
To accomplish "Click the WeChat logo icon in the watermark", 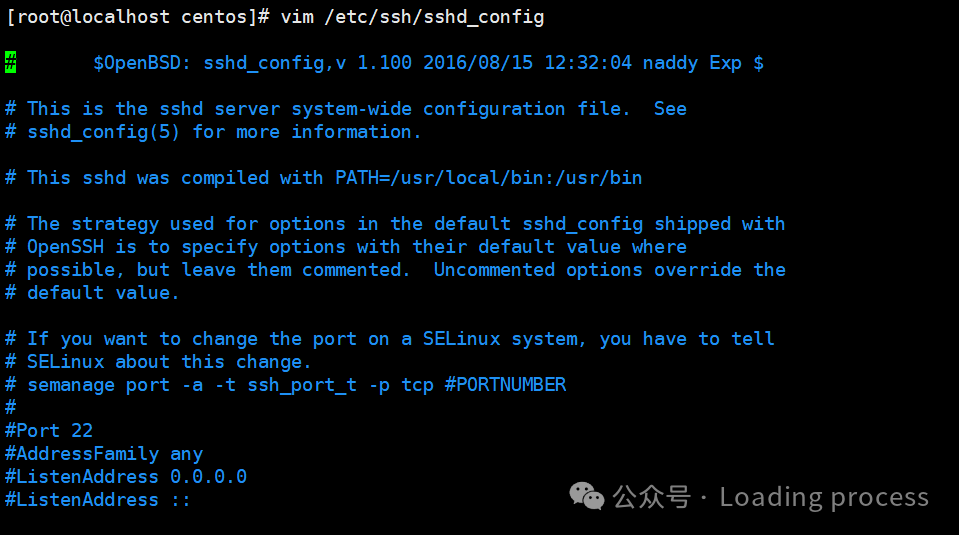I will (587, 496).
